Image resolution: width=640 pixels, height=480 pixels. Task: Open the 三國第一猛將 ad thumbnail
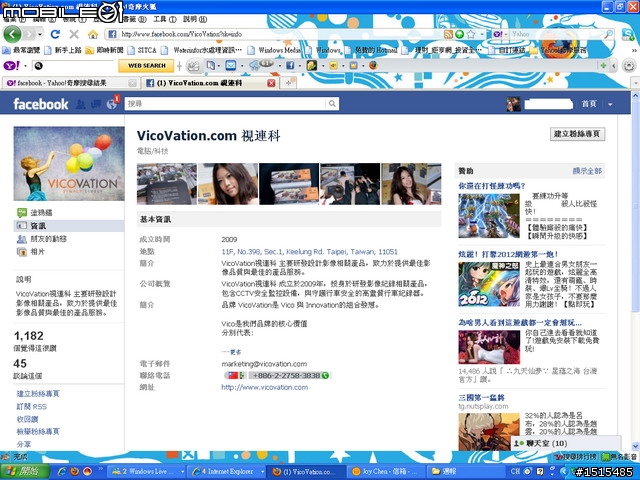(489, 432)
